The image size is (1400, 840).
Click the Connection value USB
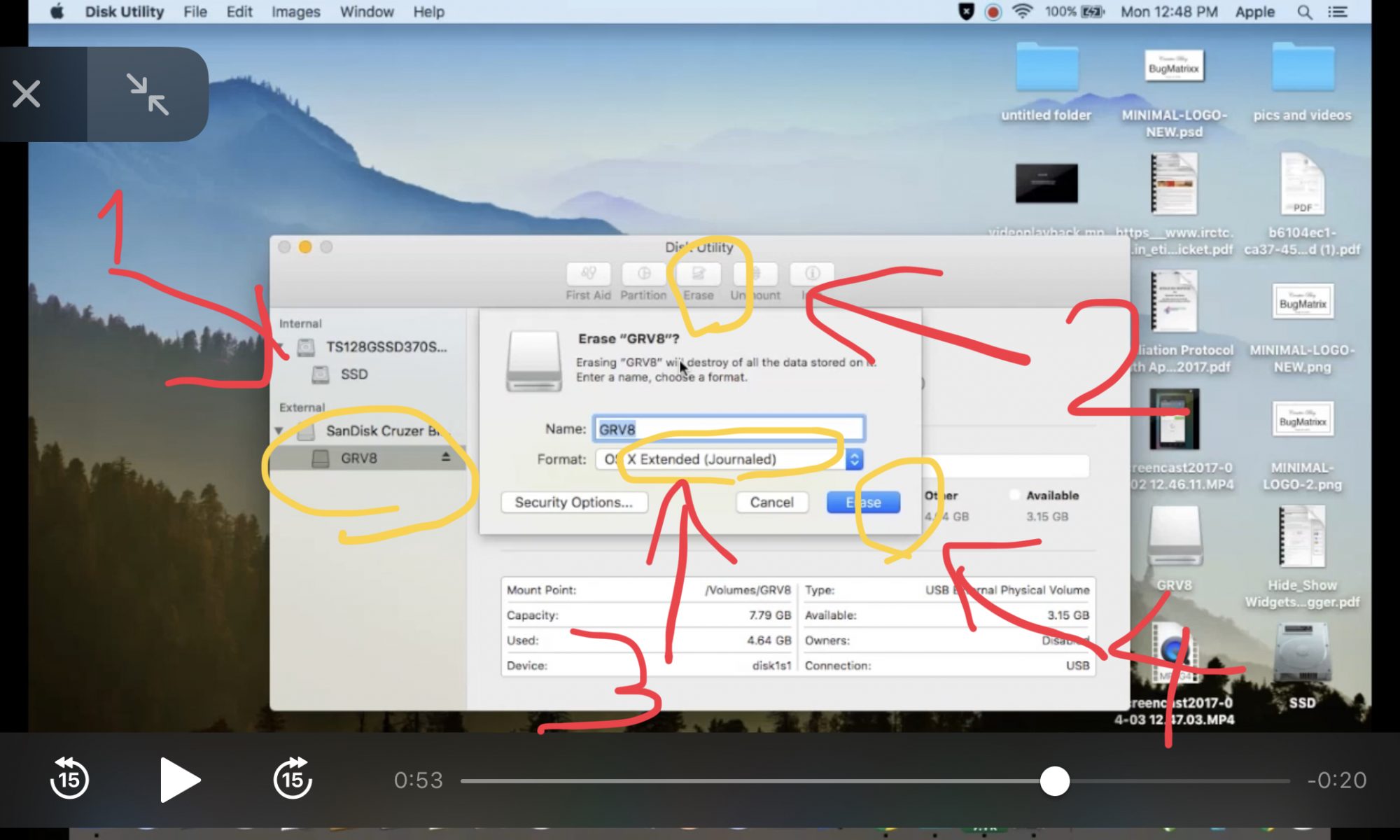click(1077, 666)
